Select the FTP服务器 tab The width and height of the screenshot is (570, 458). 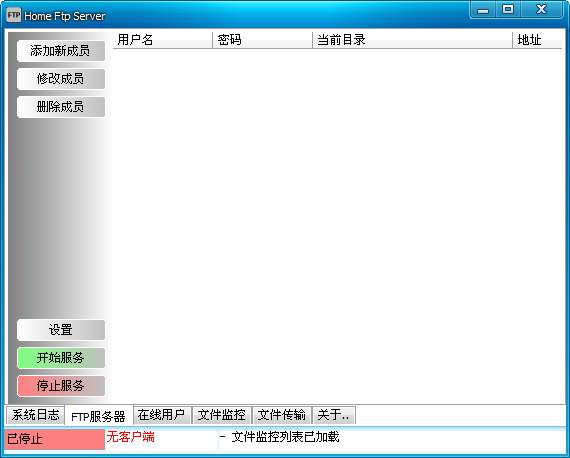tap(99, 416)
